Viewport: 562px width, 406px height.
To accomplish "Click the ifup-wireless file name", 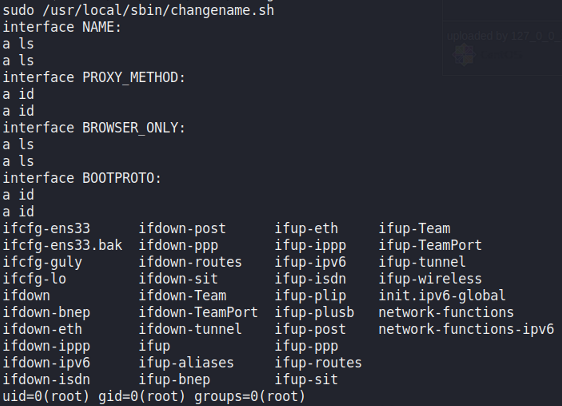I will [430, 279].
